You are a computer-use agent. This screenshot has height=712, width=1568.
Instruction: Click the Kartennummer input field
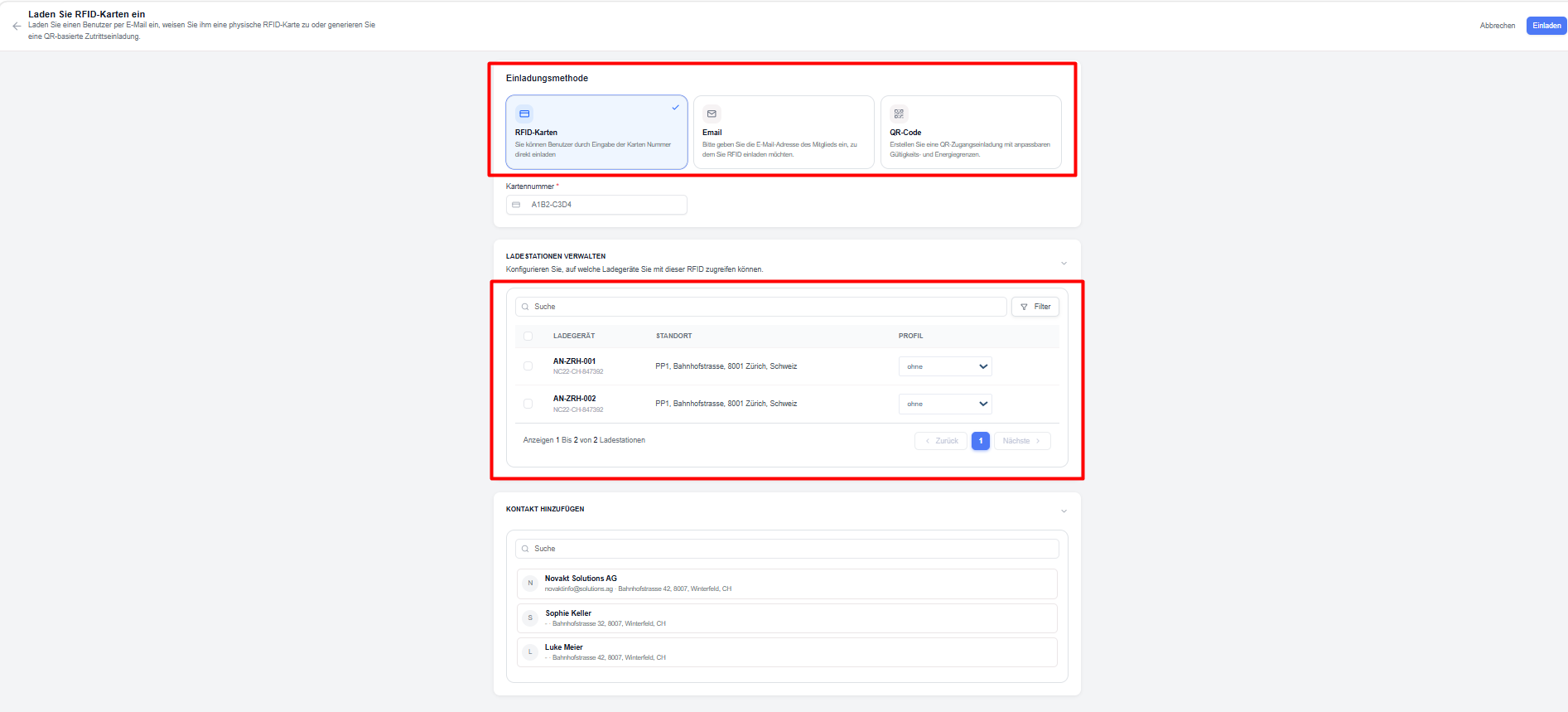(596, 205)
